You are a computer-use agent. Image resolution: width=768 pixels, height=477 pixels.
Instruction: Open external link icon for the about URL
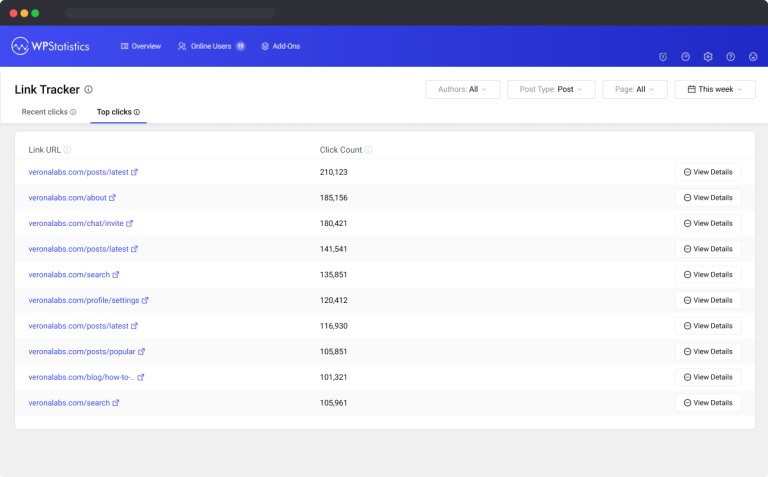(112, 198)
